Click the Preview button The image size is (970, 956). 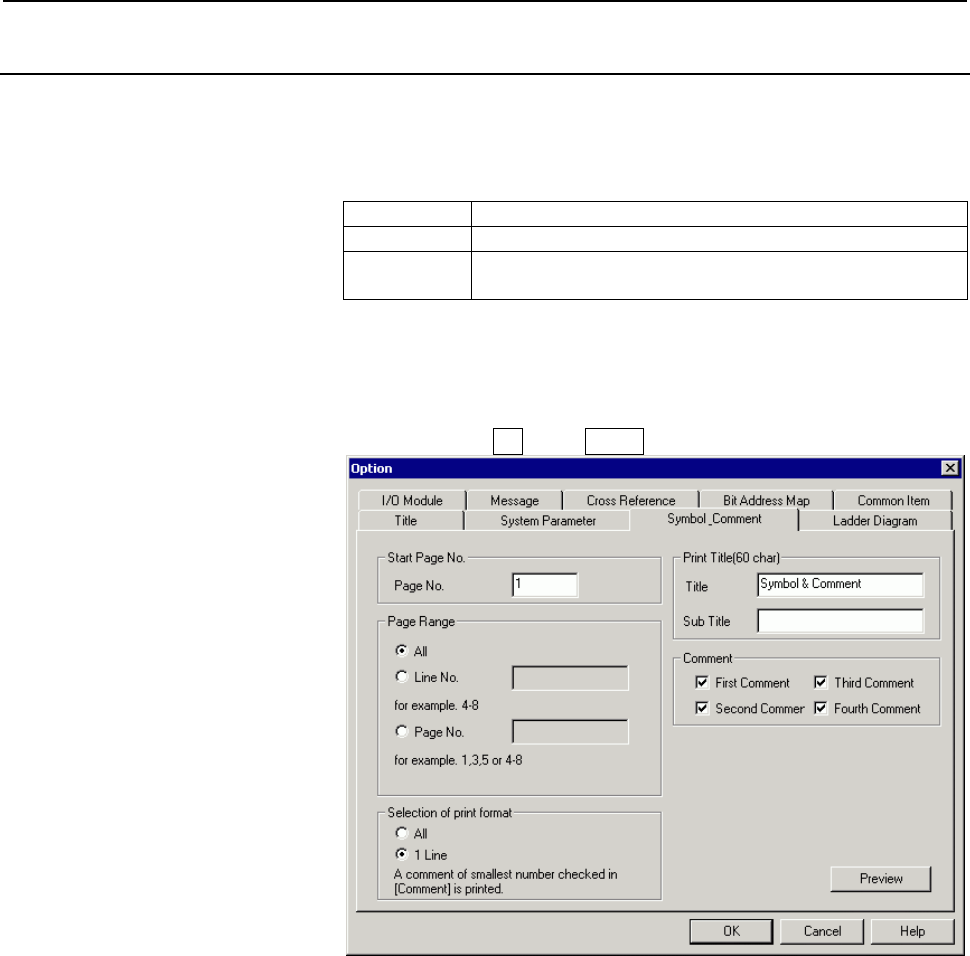tap(880, 879)
